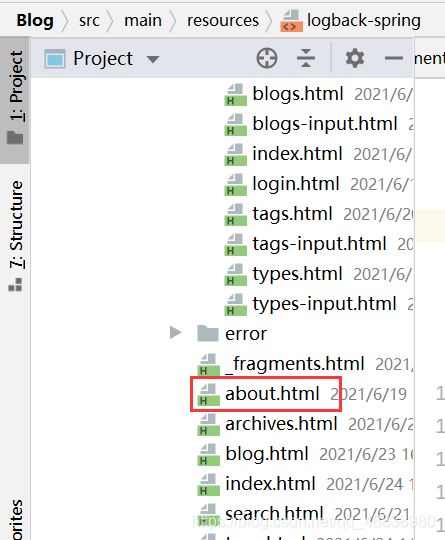Hide the Project panel with minus icon
Viewport: 445px width, 540px height.
pyautogui.click(x=393, y=58)
